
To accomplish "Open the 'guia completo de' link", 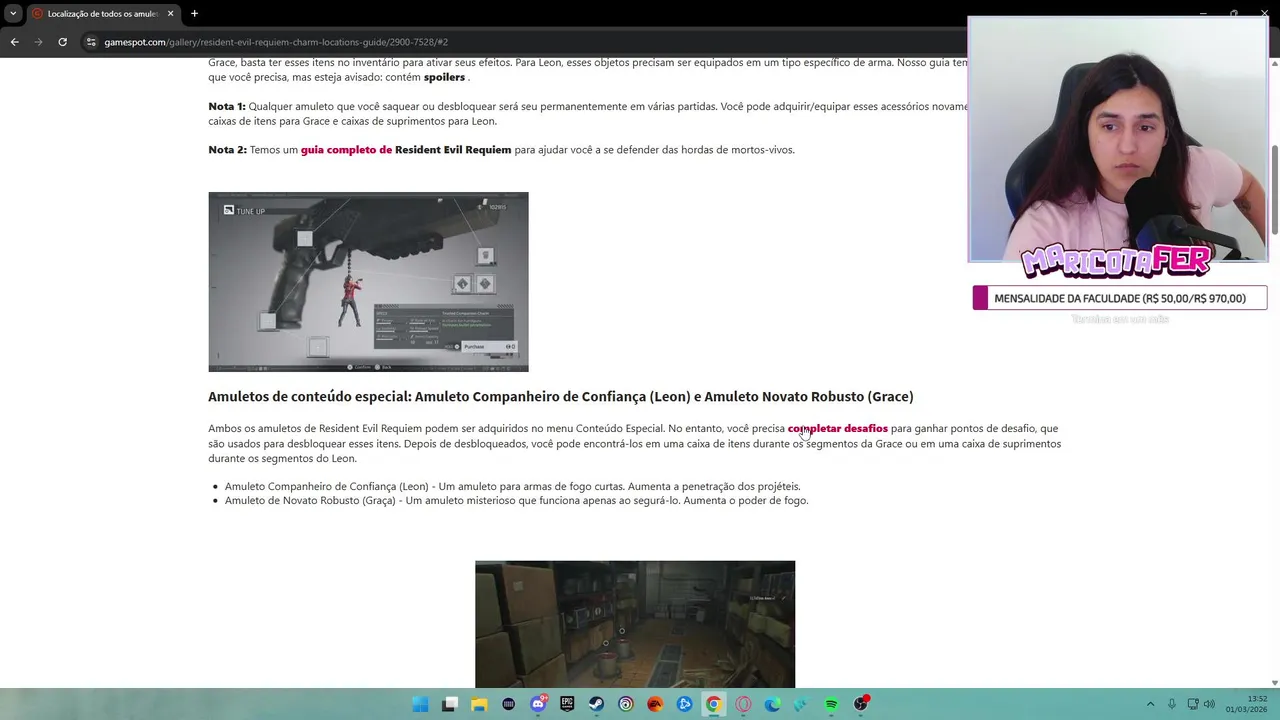I will 346,150.
